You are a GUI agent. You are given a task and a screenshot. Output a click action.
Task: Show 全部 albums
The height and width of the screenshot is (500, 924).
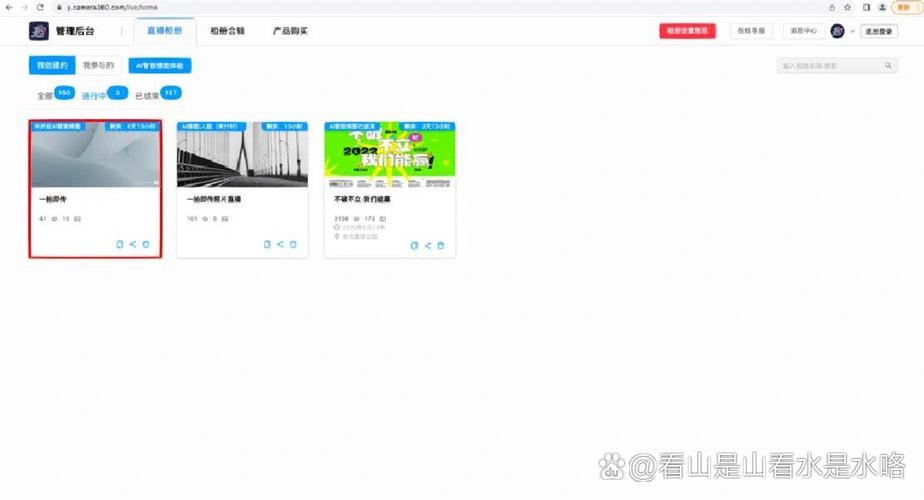(45, 96)
